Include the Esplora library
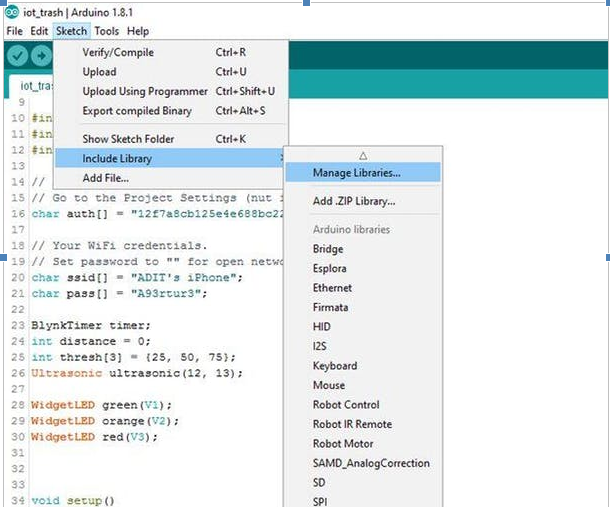The width and height of the screenshot is (610, 507). 363,268
